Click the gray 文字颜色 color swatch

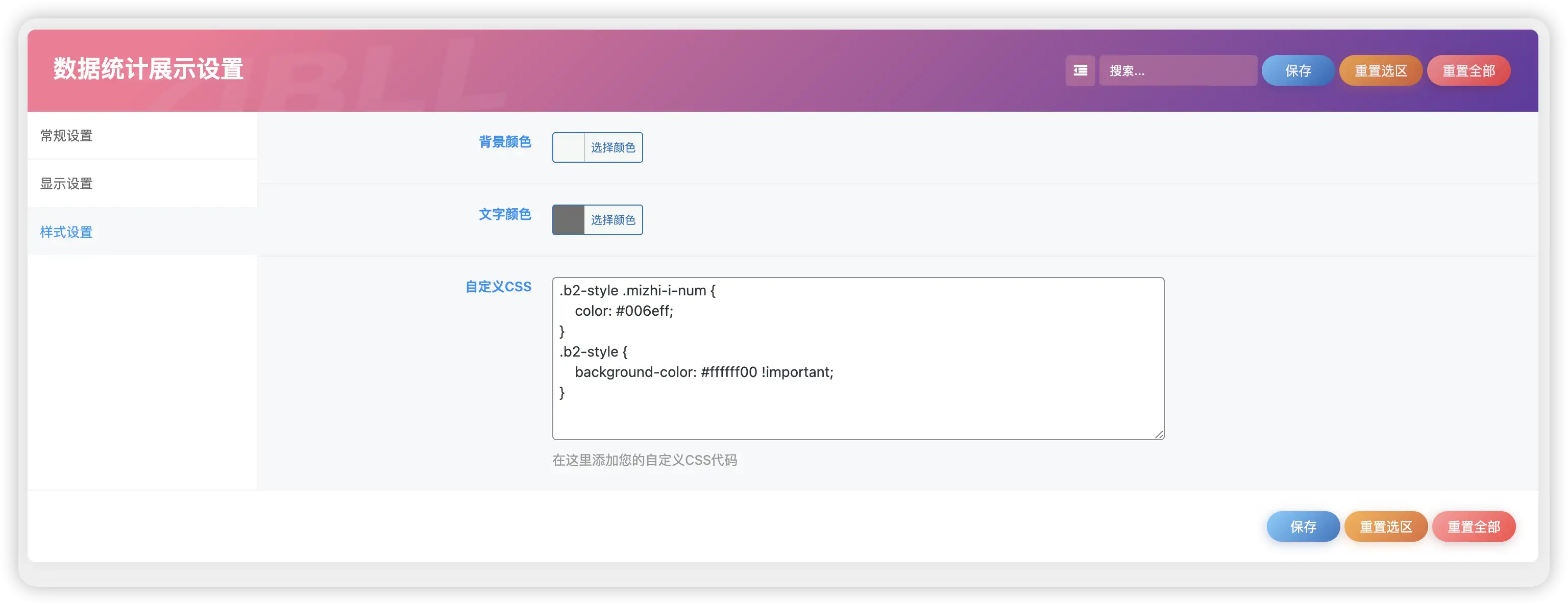coord(568,219)
